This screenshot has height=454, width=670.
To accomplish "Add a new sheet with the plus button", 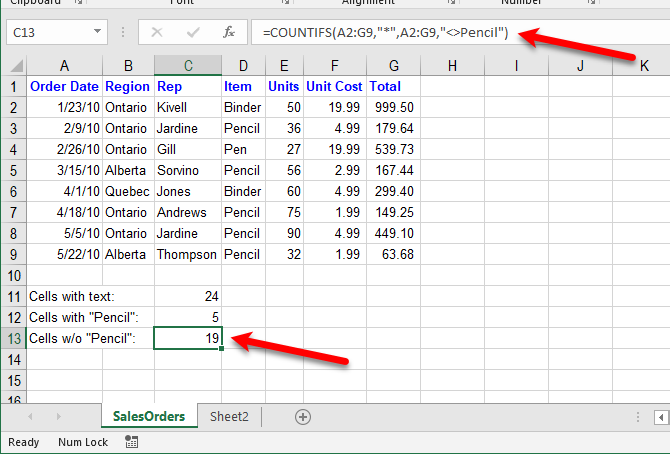I will tap(303, 417).
